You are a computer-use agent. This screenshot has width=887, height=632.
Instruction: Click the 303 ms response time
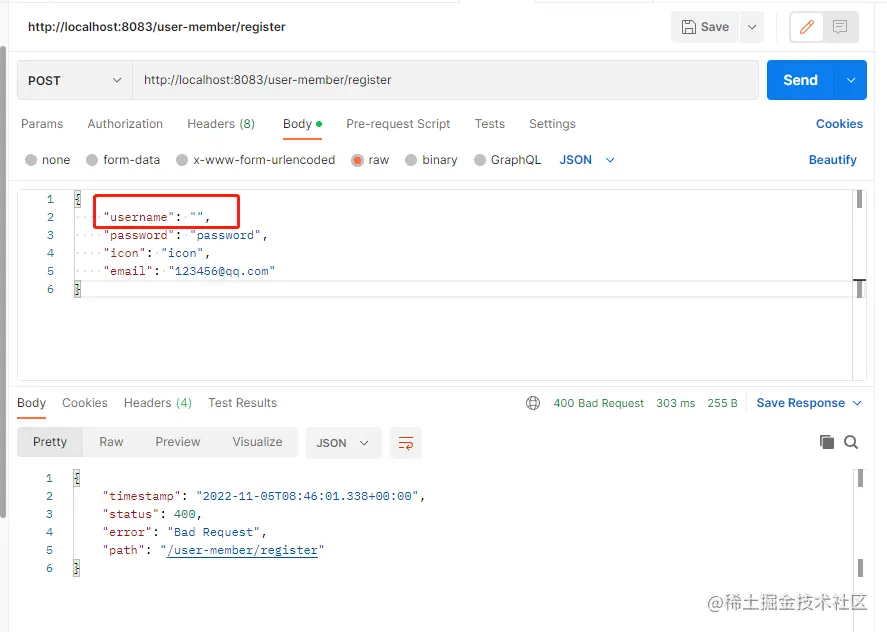tap(675, 403)
